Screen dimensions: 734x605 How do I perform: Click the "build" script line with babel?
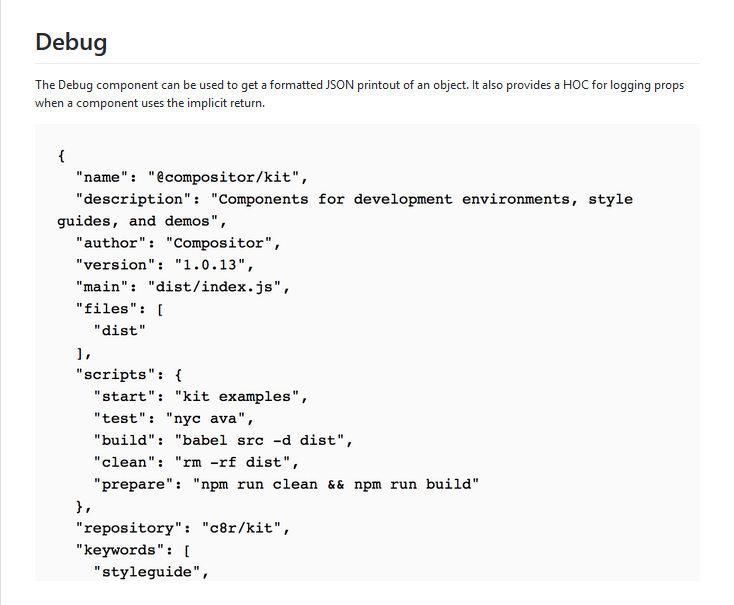click(x=223, y=440)
